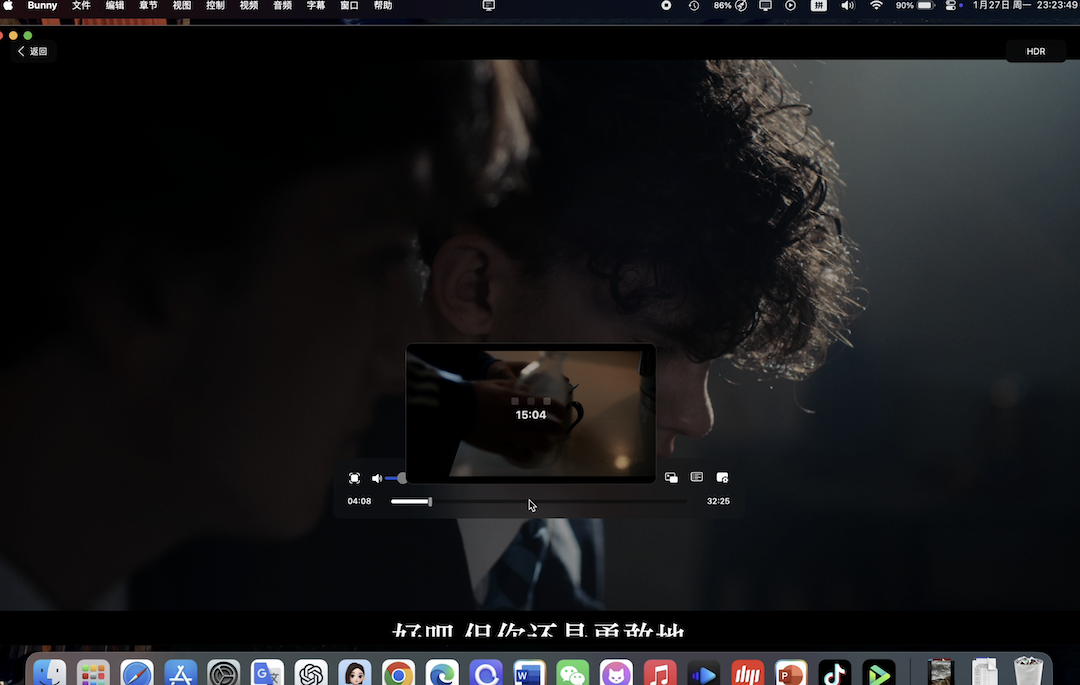Launch Microsoft Edge from the Dock

point(442,673)
